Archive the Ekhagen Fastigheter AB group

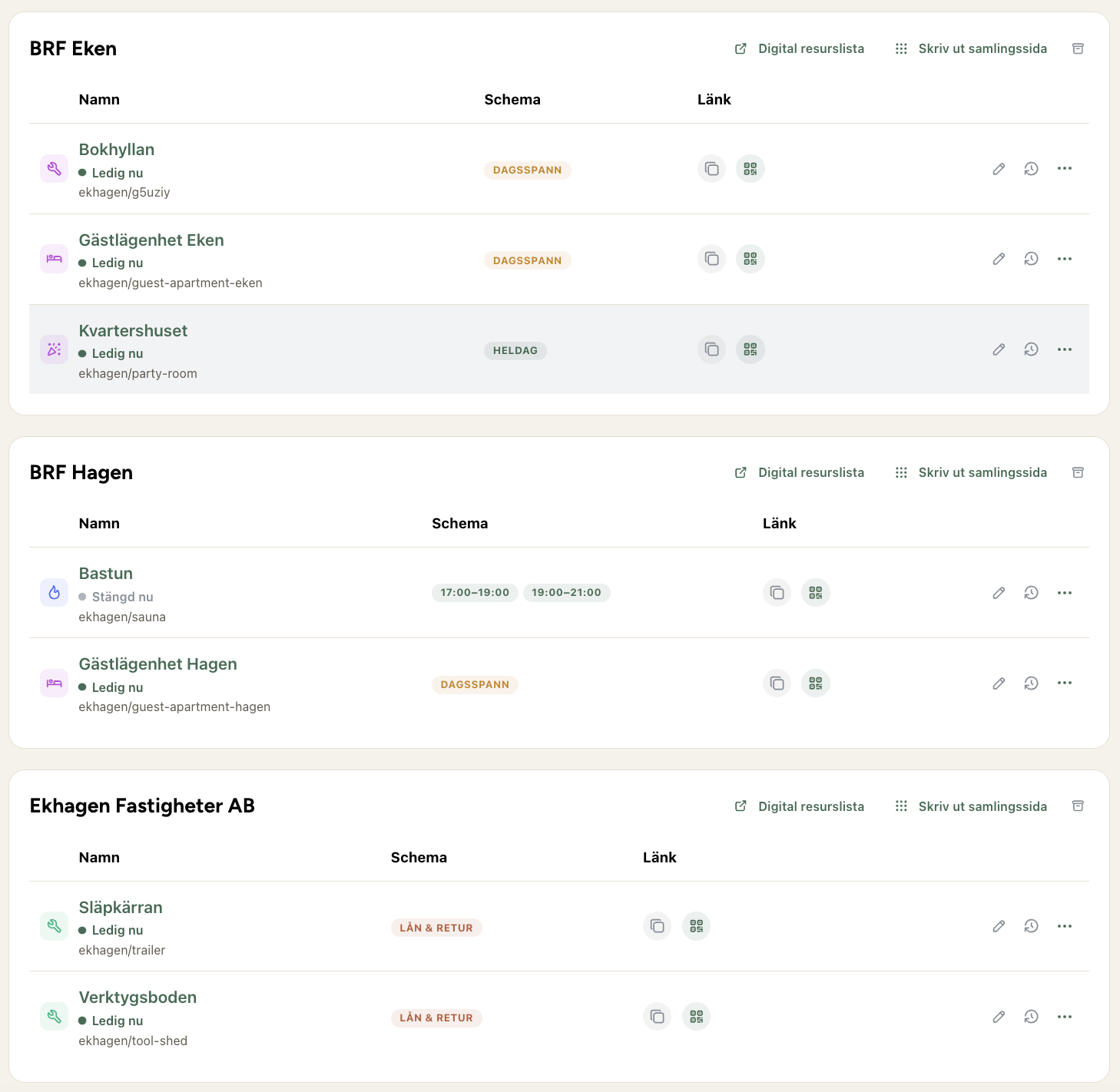tap(1079, 806)
